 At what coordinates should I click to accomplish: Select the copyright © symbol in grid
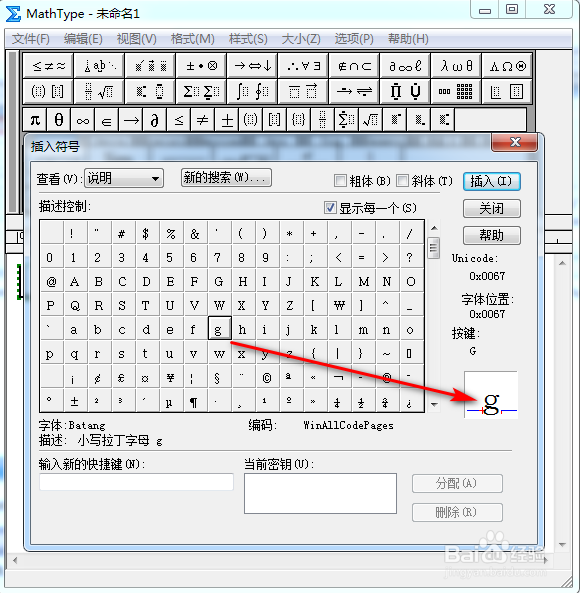(x=267, y=377)
